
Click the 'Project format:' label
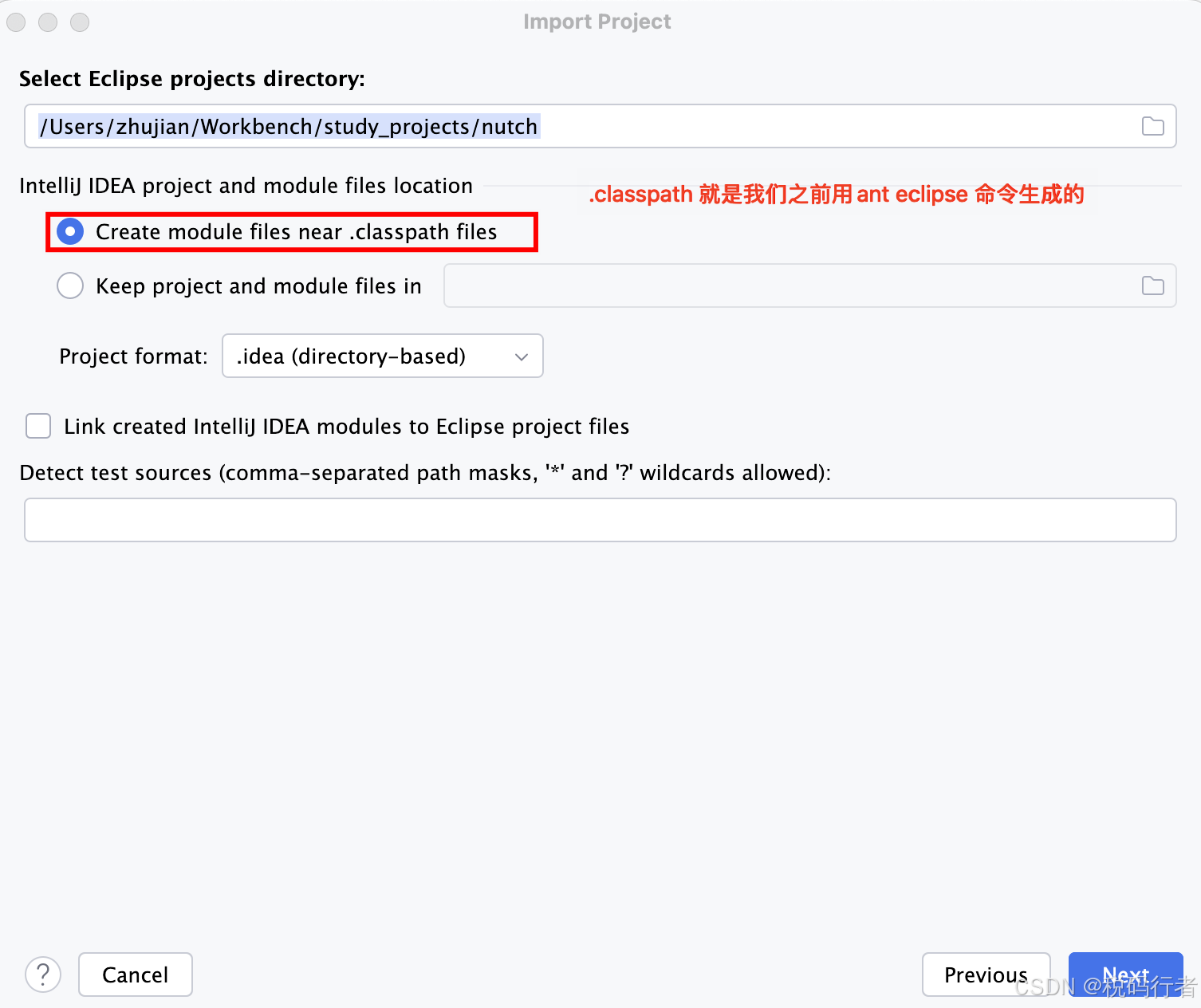coord(133,356)
